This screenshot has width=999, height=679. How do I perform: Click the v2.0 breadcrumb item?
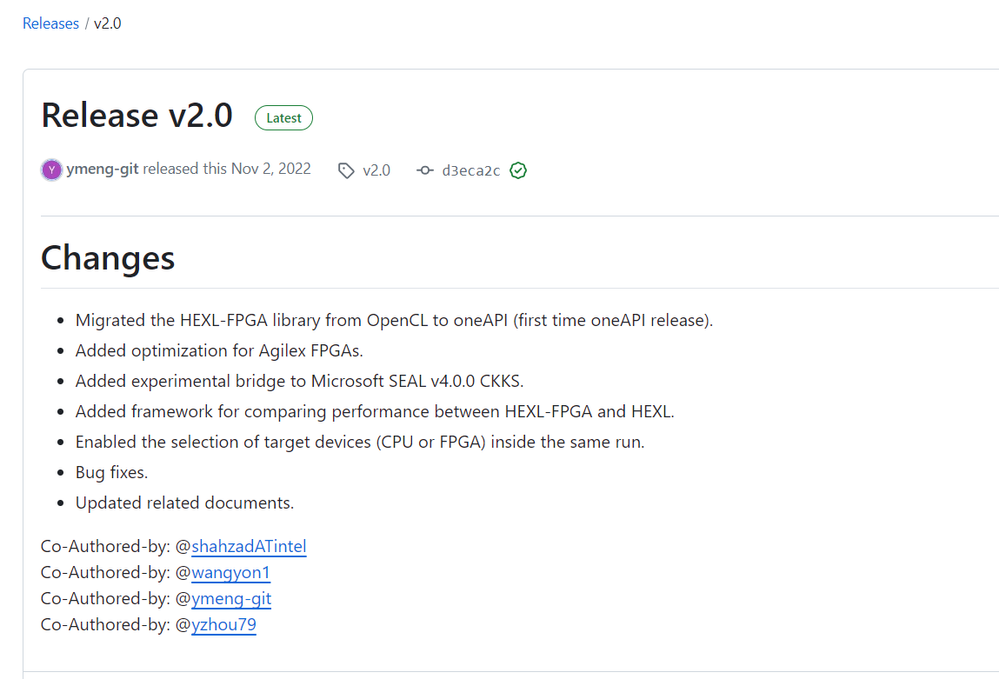coord(107,23)
